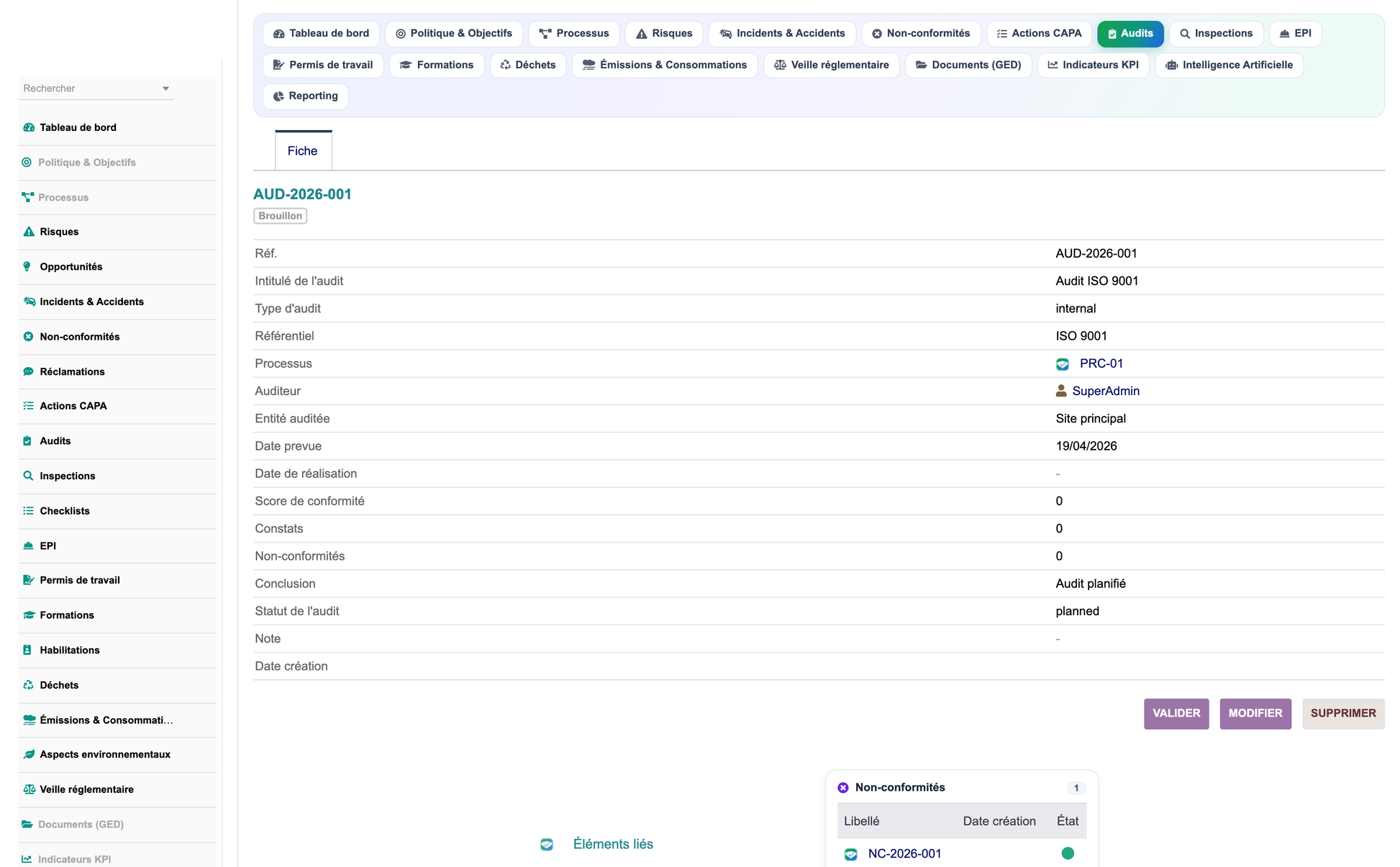Click the Habilitations badge icon in sidebar
The width and height of the screenshot is (1400, 867).
(27, 650)
